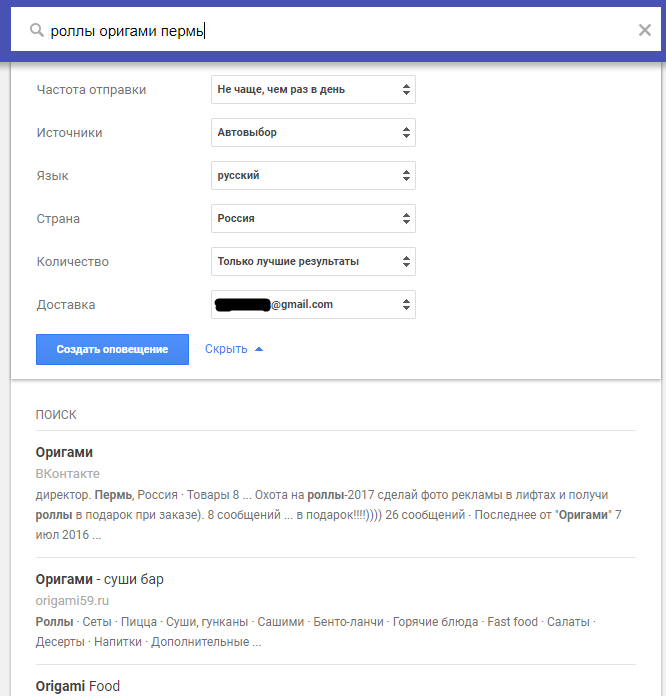
Task: Click the Количество label
Action: (x=73, y=262)
